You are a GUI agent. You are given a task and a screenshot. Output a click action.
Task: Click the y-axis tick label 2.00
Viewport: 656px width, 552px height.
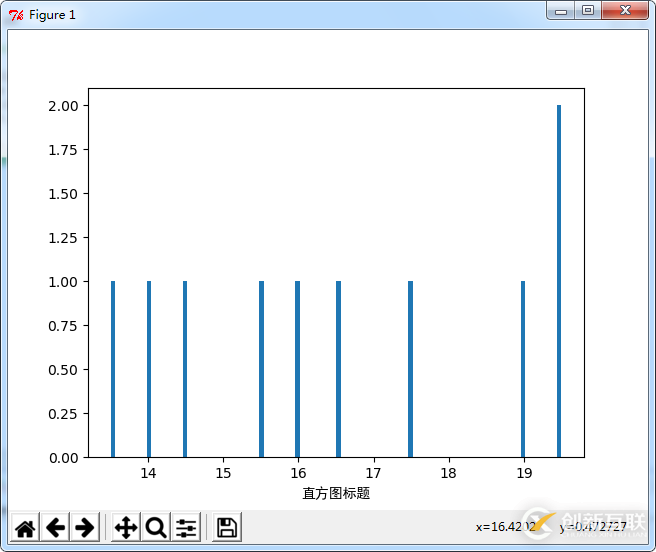coord(63,106)
